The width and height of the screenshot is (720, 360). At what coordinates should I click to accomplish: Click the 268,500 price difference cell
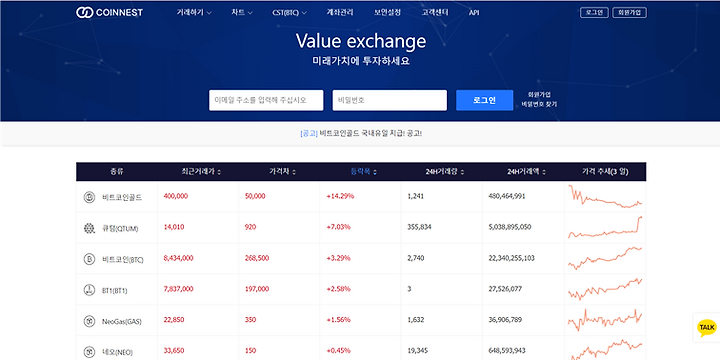coord(257,258)
